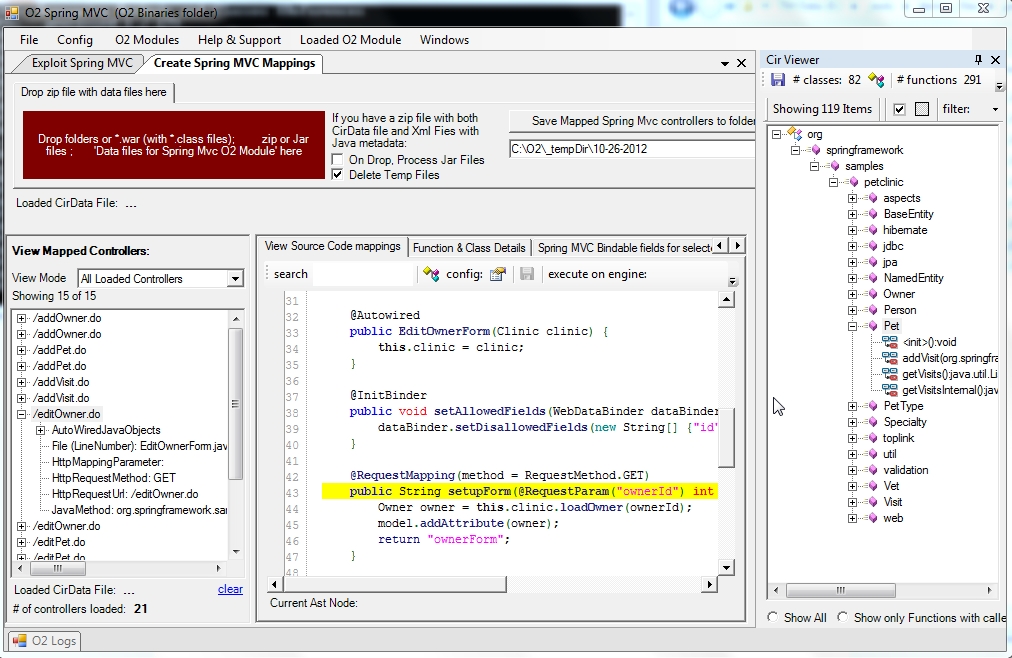The width and height of the screenshot is (1012, 658).
Task: Click the red drop zone for data files
Action: tap(174, 145)
